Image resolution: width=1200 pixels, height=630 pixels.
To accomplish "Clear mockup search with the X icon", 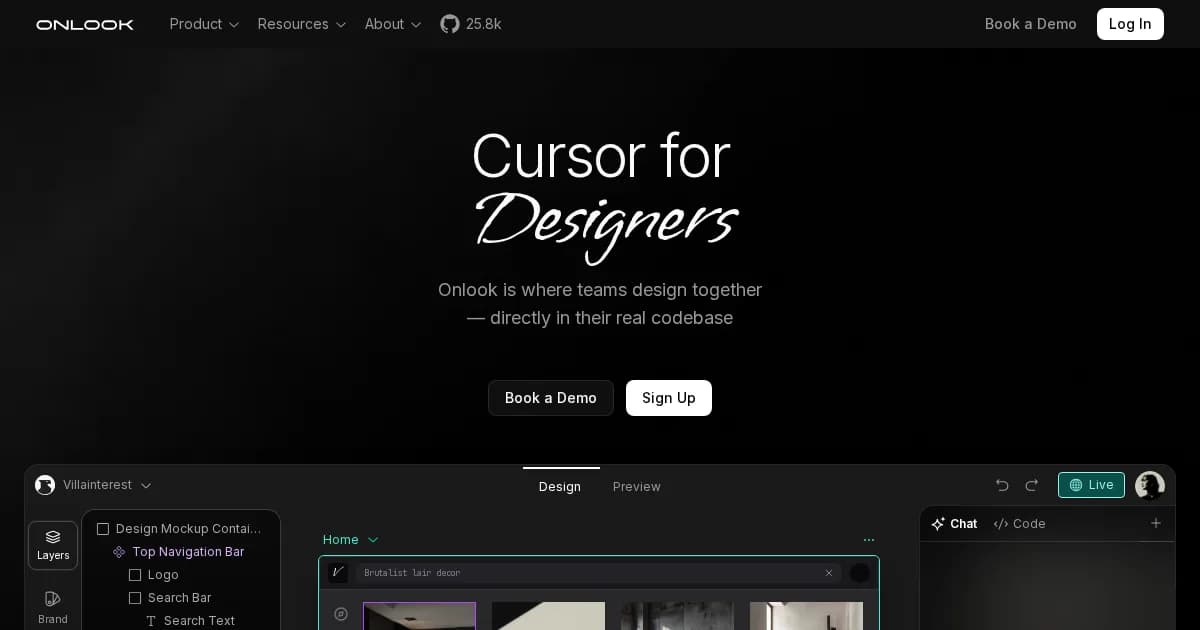I will [829, 573].
